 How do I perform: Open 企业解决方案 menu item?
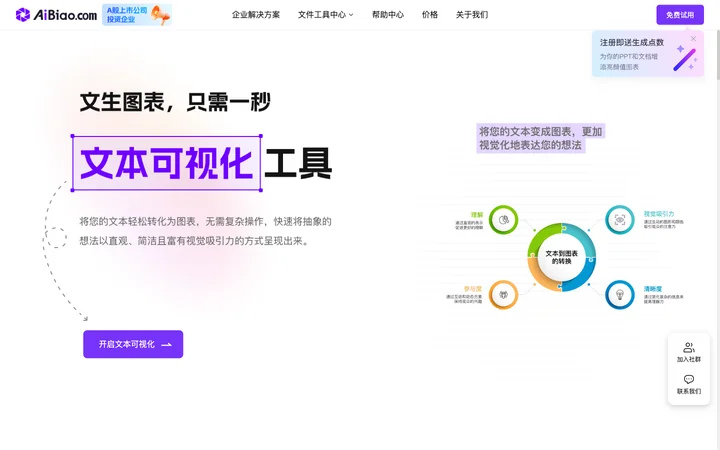click(x=256, y=15)
